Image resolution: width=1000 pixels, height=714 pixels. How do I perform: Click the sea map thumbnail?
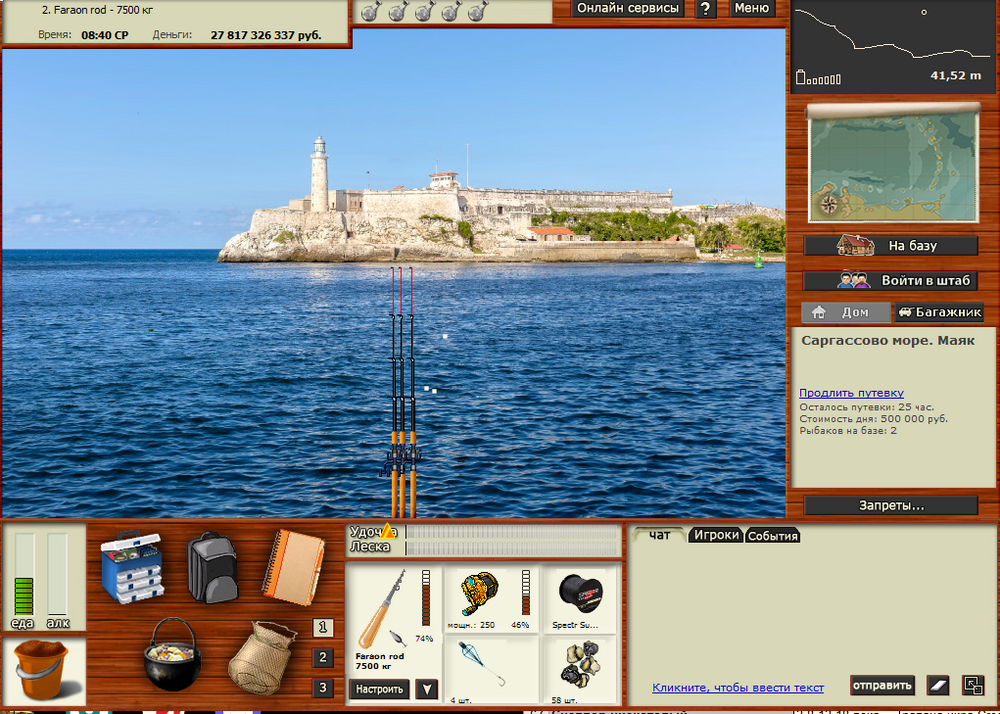coord(892,163)
